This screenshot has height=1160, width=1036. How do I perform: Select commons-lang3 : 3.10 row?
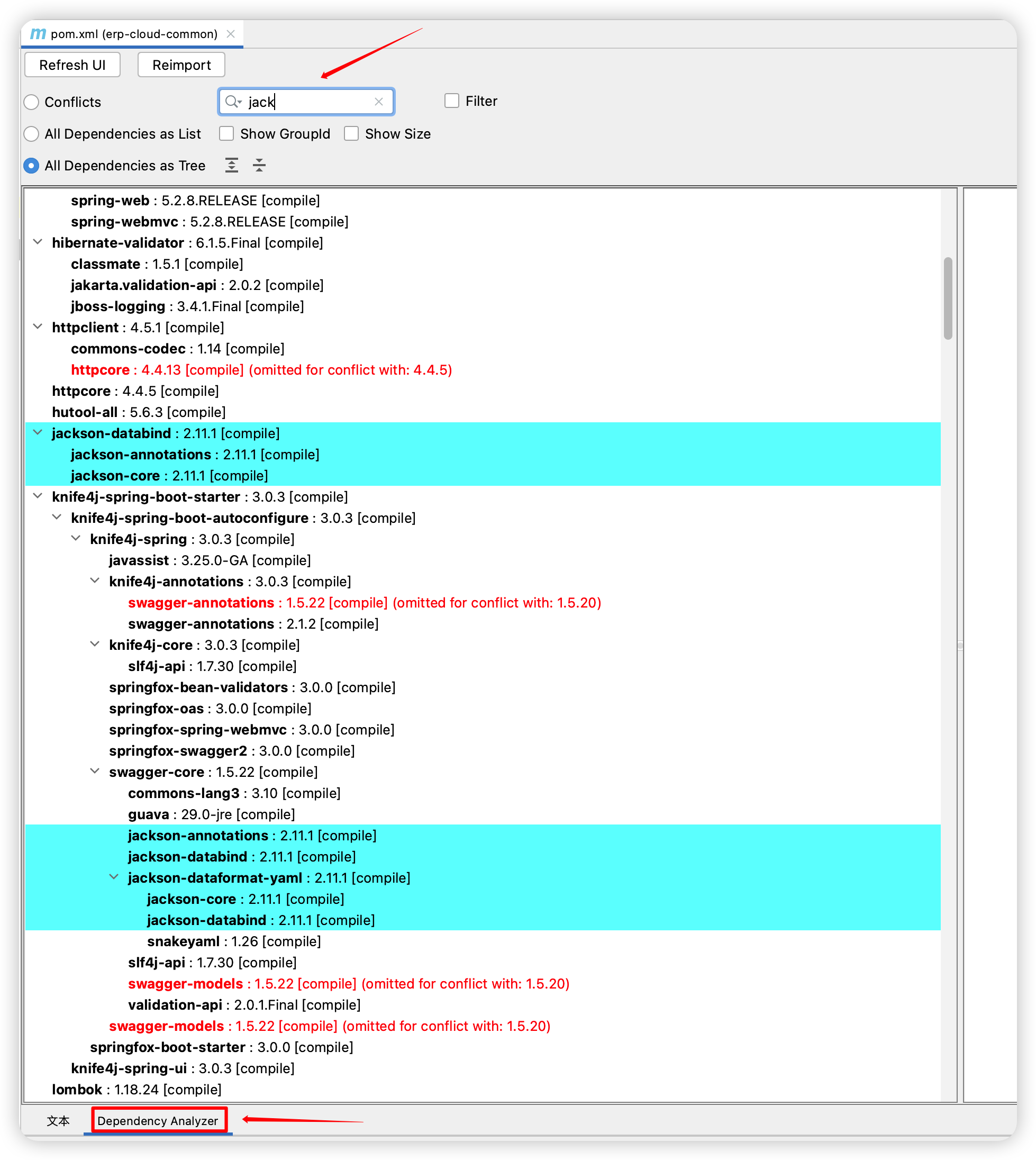(x=234, y=793)
